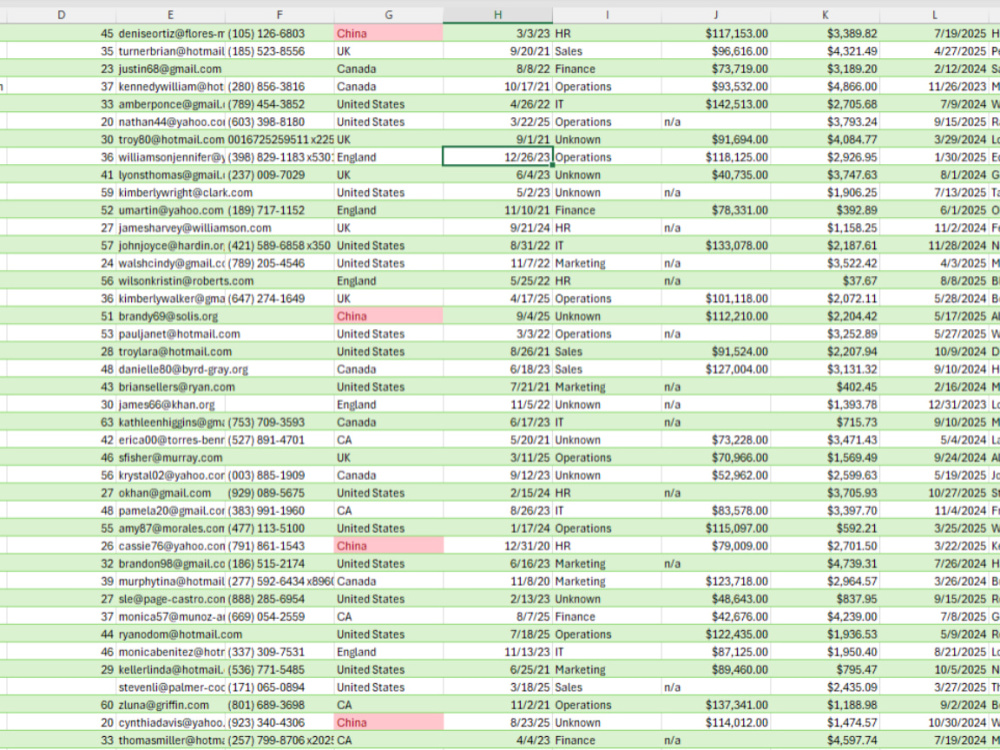Click cell $127,004.00

pyautogui.click(x=716, y=369)
